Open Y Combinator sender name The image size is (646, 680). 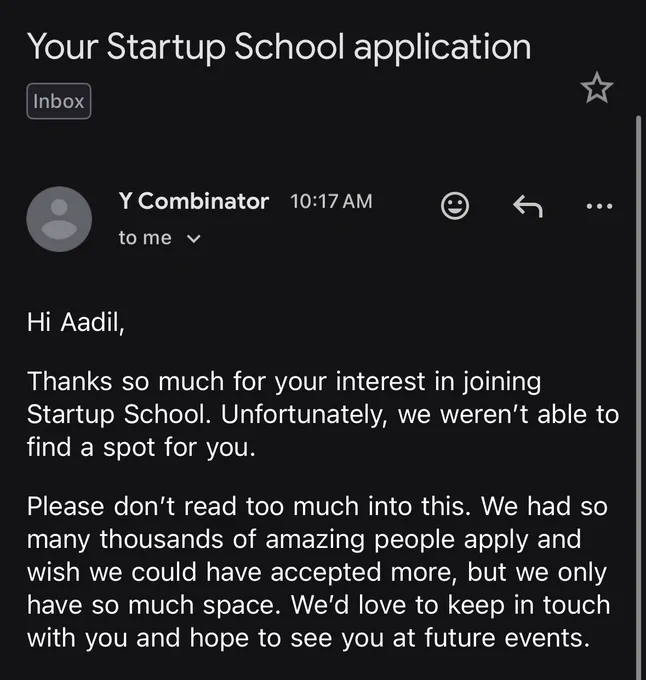(x=194, y=201)
